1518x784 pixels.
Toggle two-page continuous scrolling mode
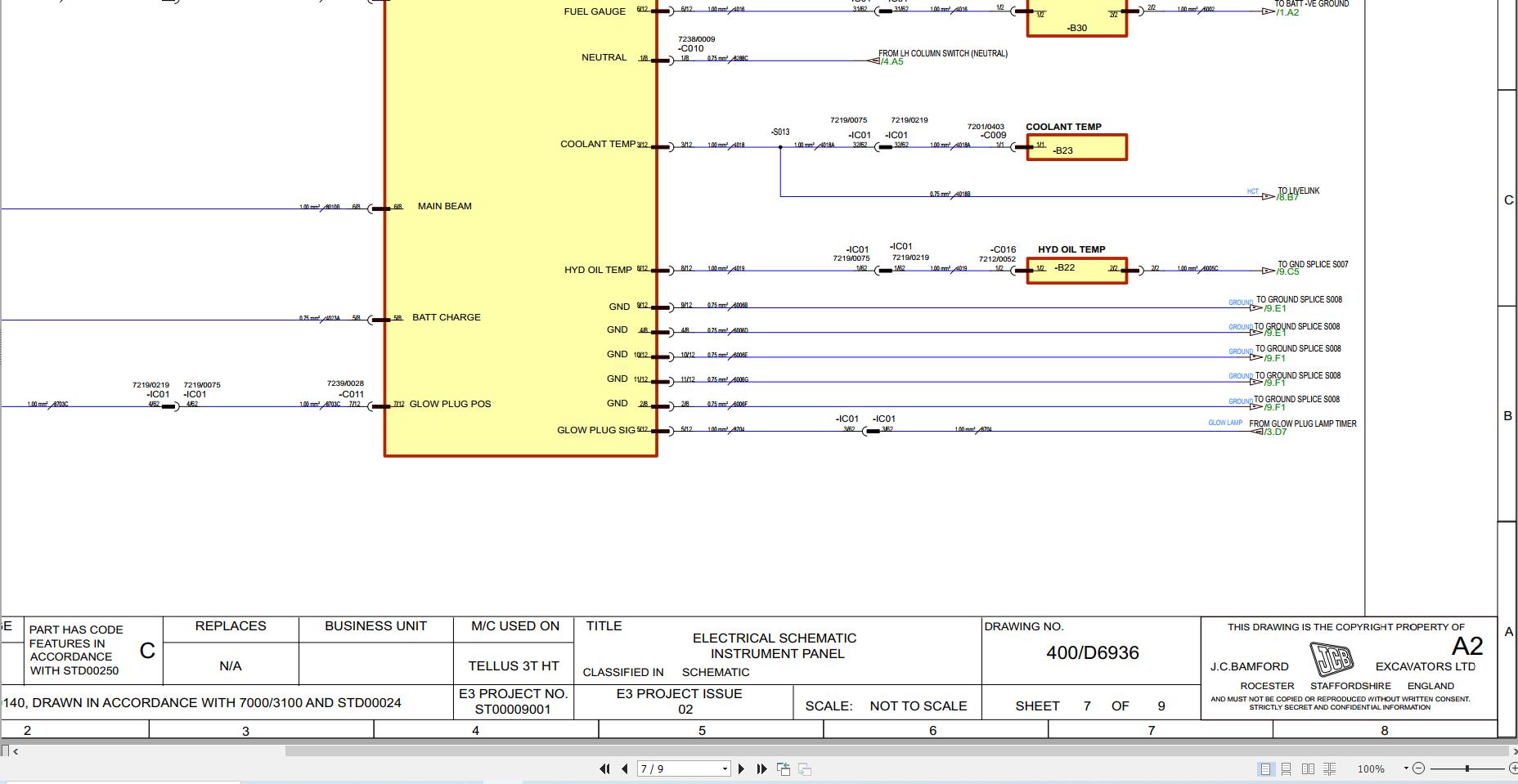1330,768
